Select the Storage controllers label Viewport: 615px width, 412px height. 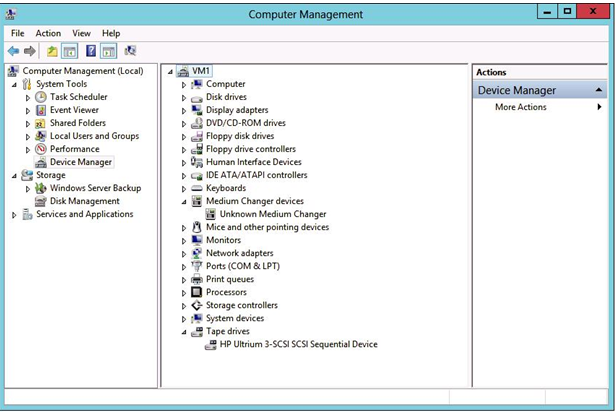point(242,305)
